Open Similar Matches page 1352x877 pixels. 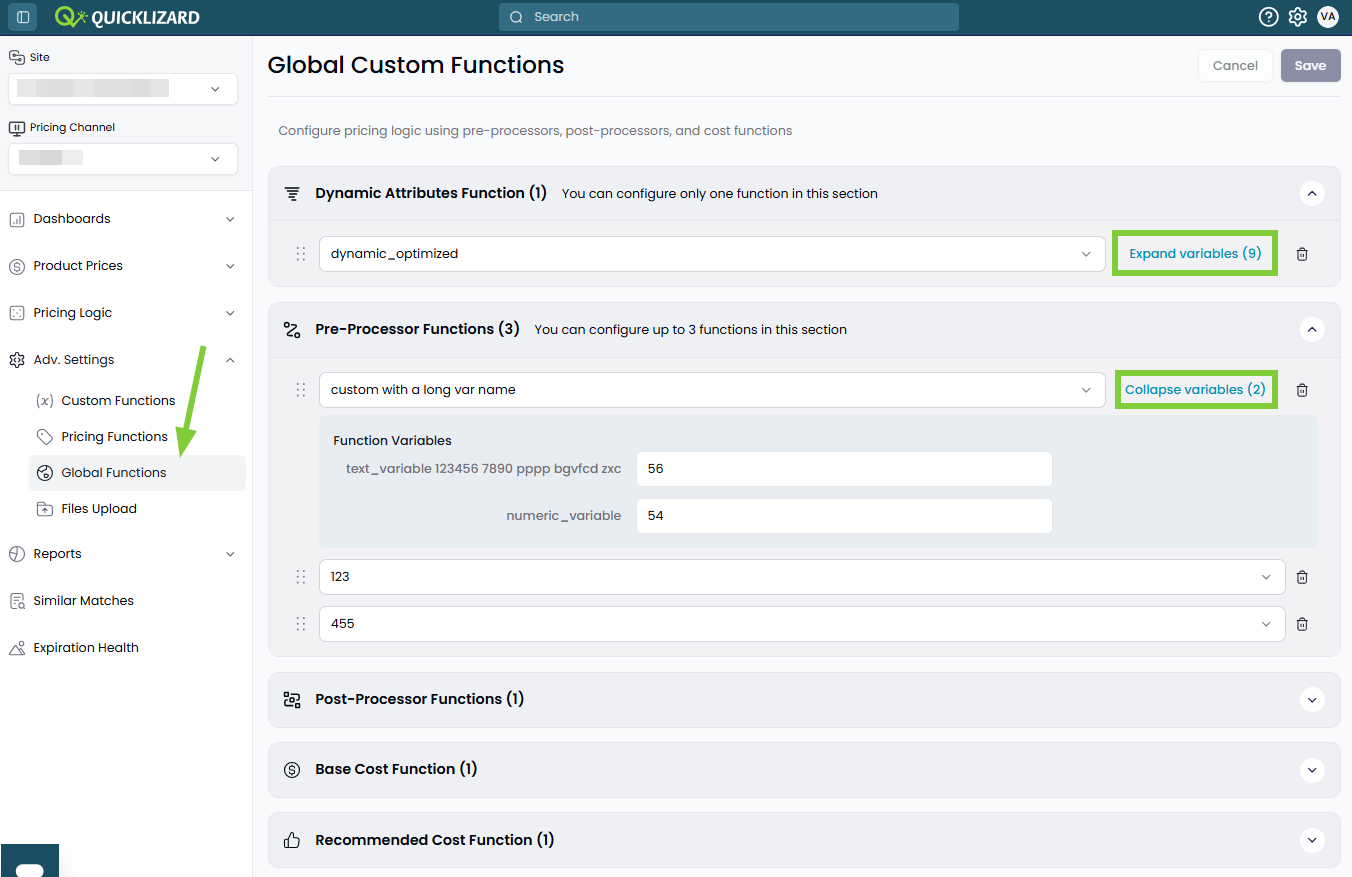click(x=83, y=601)
